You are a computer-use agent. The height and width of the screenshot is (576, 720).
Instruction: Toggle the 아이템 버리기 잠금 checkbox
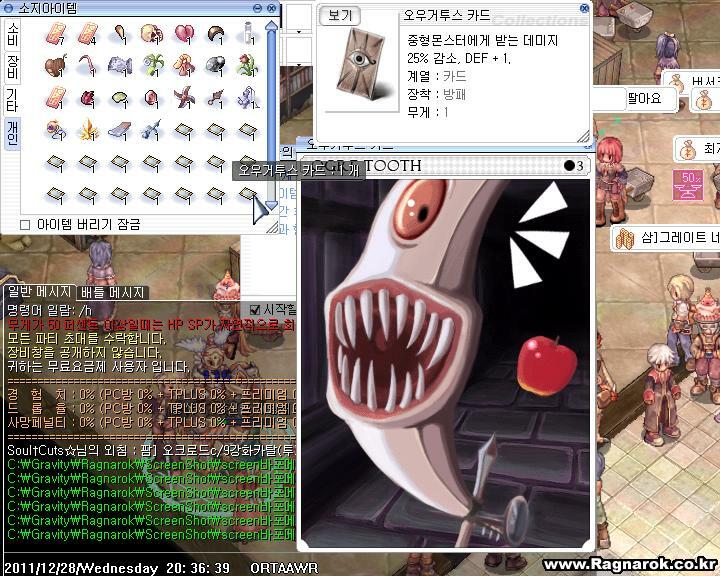click(x=26, y=225)
